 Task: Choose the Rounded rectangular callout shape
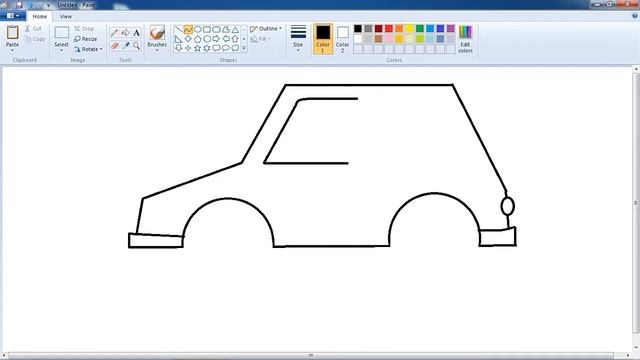pyautogui.click(x=216, y=48)
